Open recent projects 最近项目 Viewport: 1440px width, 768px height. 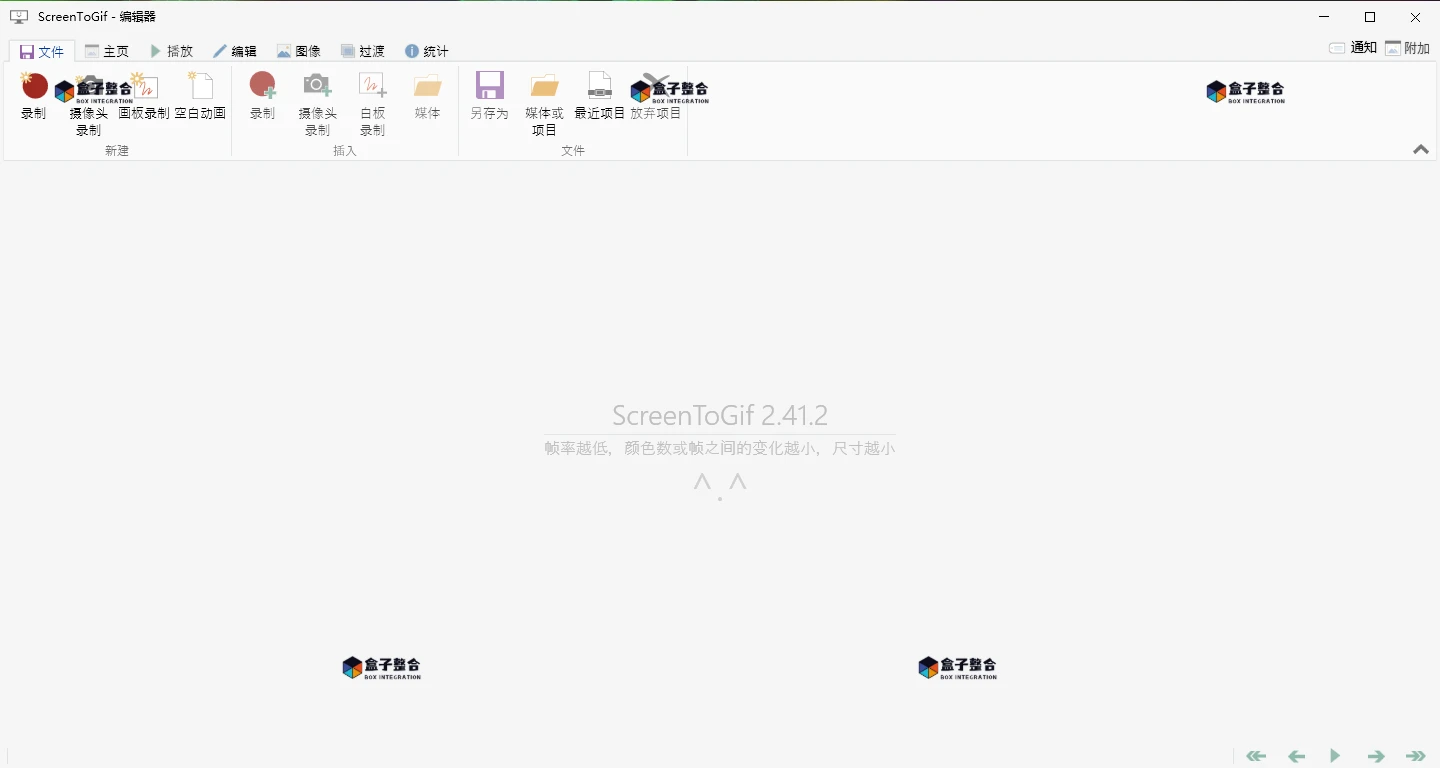tap(600, 96)
